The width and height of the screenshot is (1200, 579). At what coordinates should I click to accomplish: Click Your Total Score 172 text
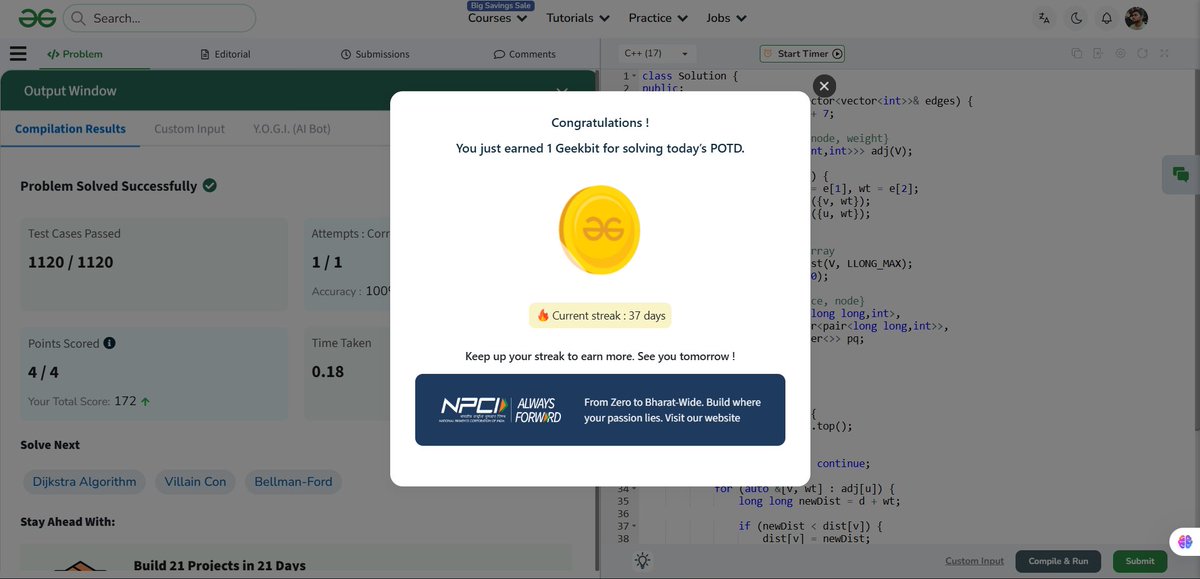click(89, 401)
